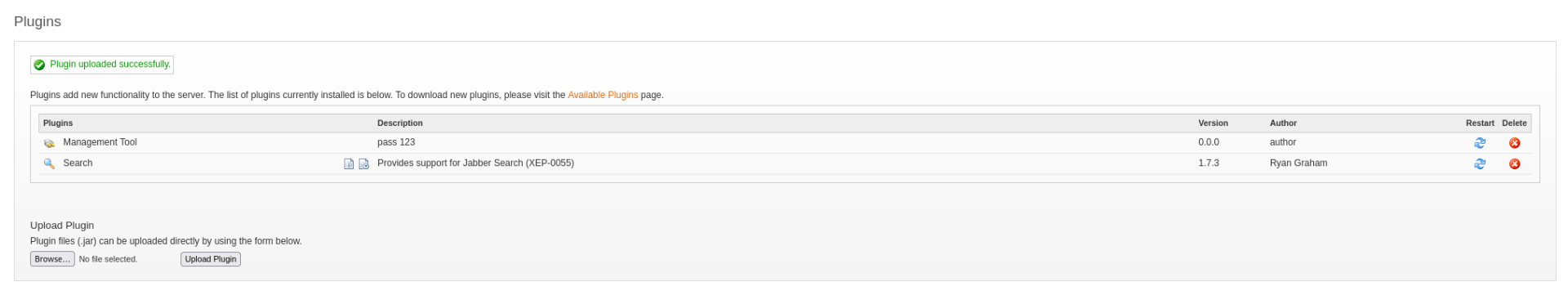This screenshot has width=1568, height=300.
Task: Click the Description column header
Action: coord(400,123)
